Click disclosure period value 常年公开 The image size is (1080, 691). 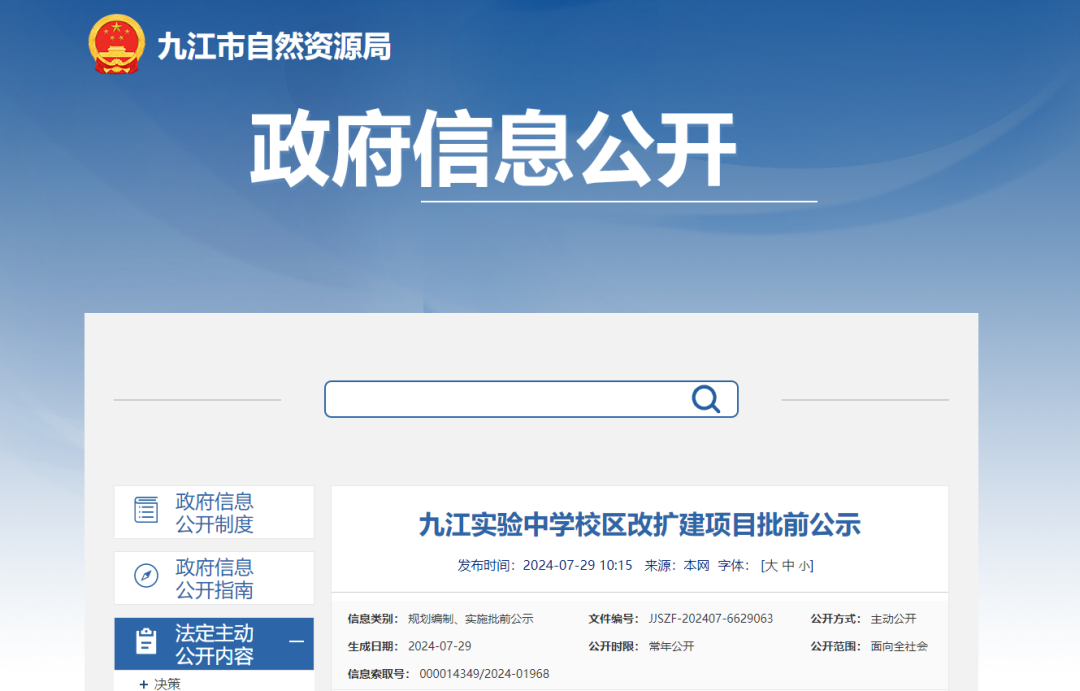pos(671,646)
